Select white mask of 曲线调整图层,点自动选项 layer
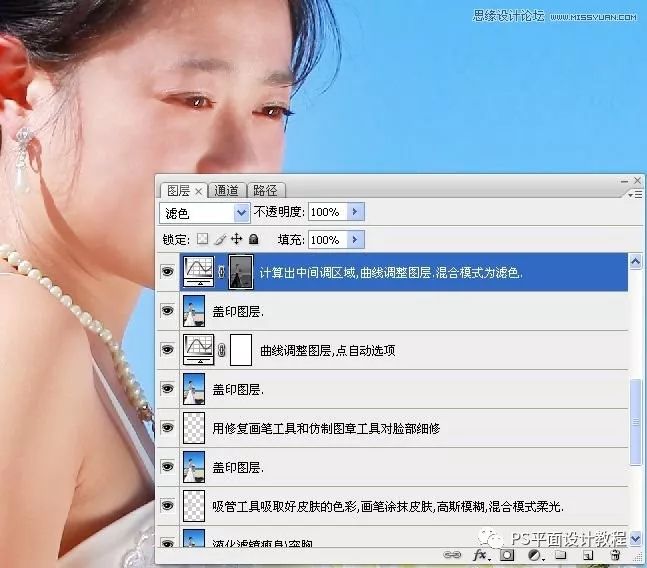647x568 pixels. coord(241,350)
